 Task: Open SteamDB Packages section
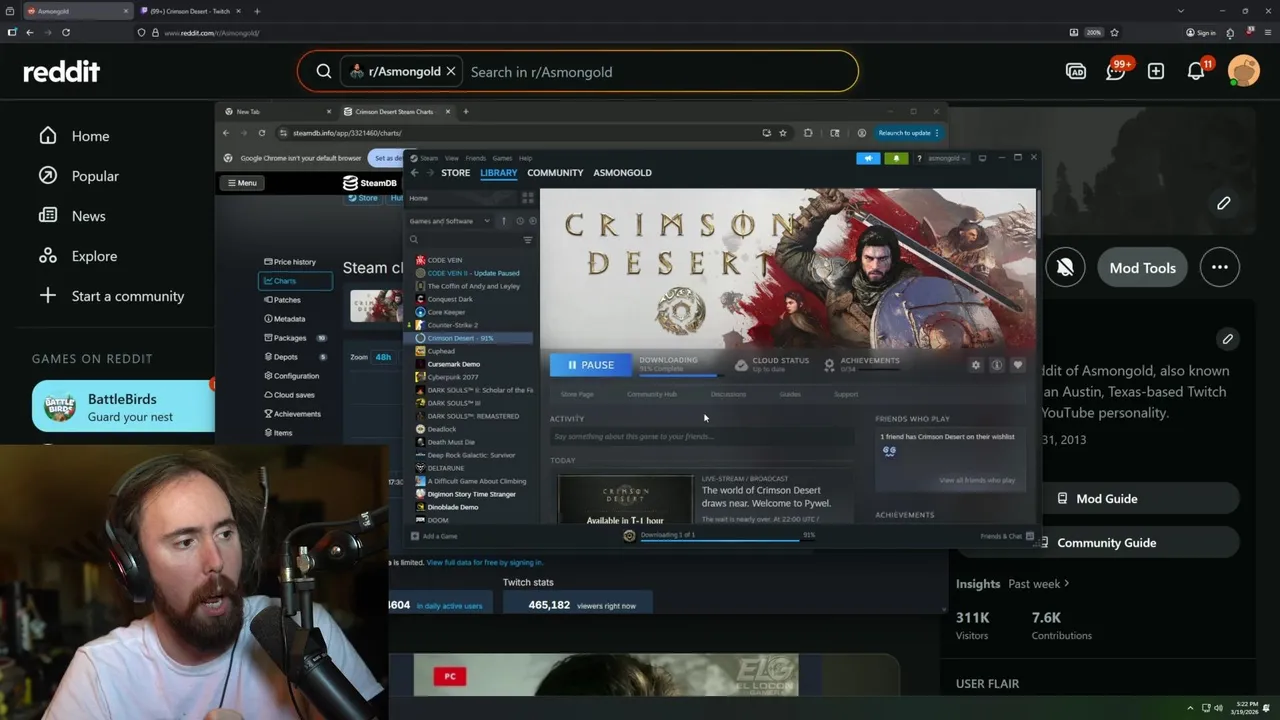click(x=295, y=338)
